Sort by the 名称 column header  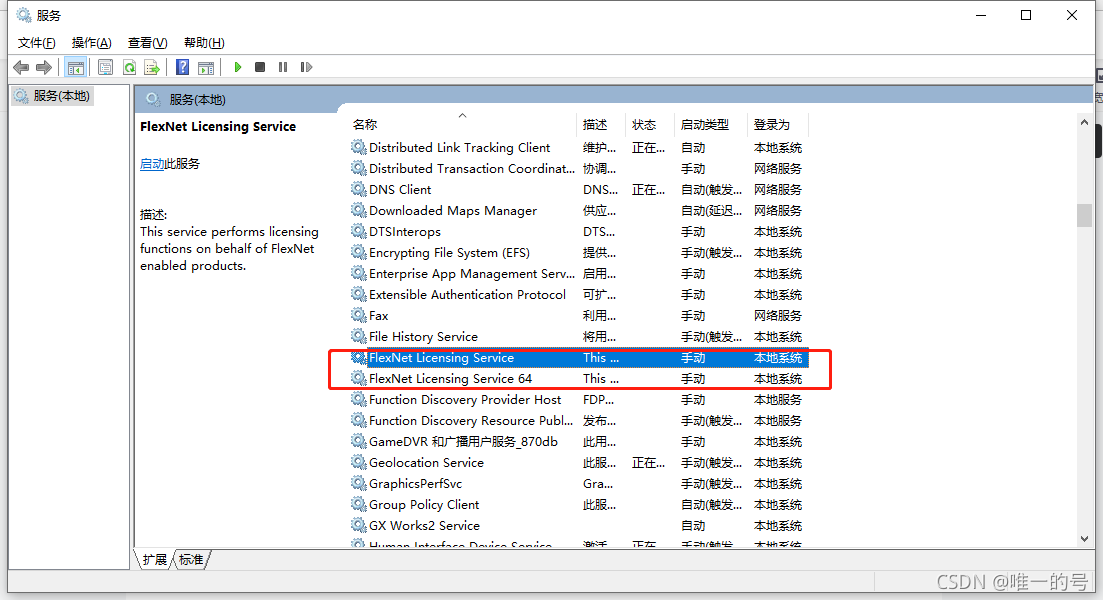click(463, 125)
